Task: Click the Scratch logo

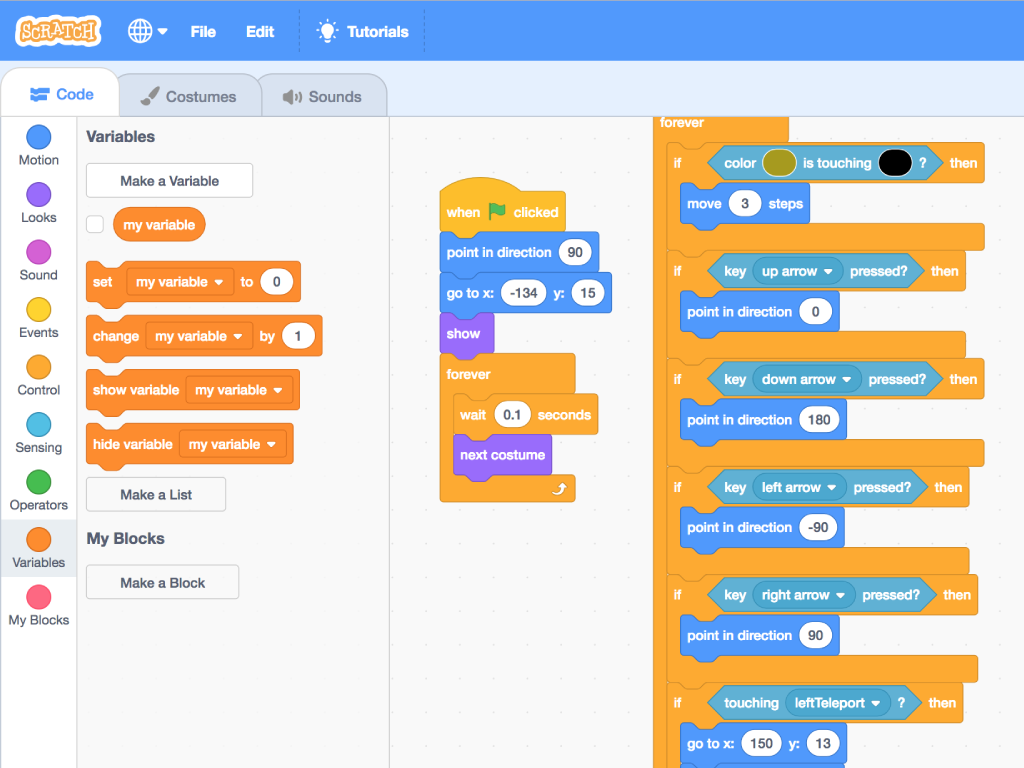Action: click(59, 31)
